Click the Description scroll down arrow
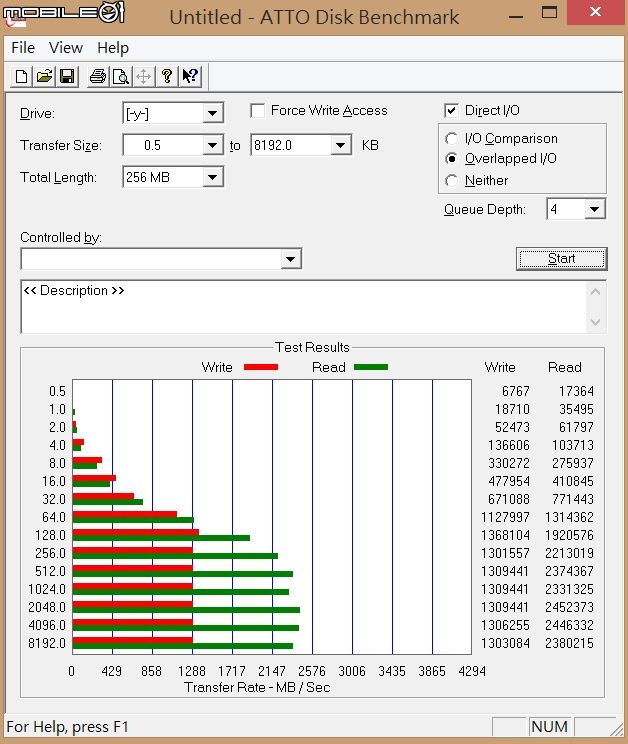This screenshot has width=628, height=744. point(596,322)
